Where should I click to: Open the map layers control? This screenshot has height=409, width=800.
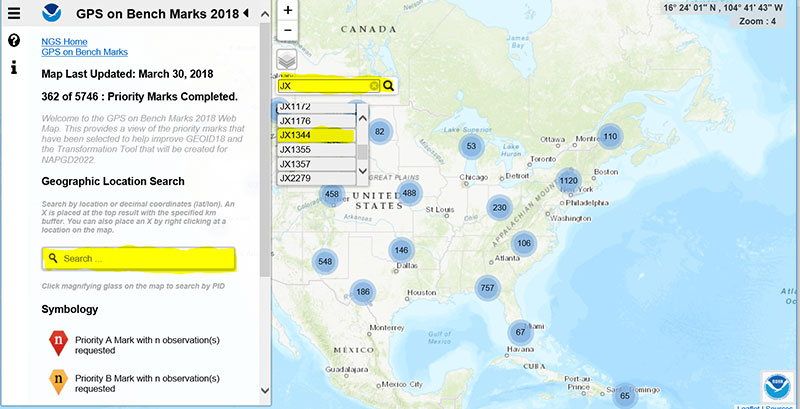(288, 60)
